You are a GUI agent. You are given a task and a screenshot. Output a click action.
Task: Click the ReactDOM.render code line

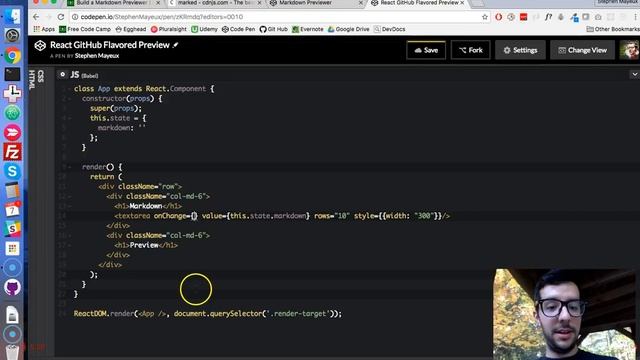pyautogui.click(x=208, y=314)
